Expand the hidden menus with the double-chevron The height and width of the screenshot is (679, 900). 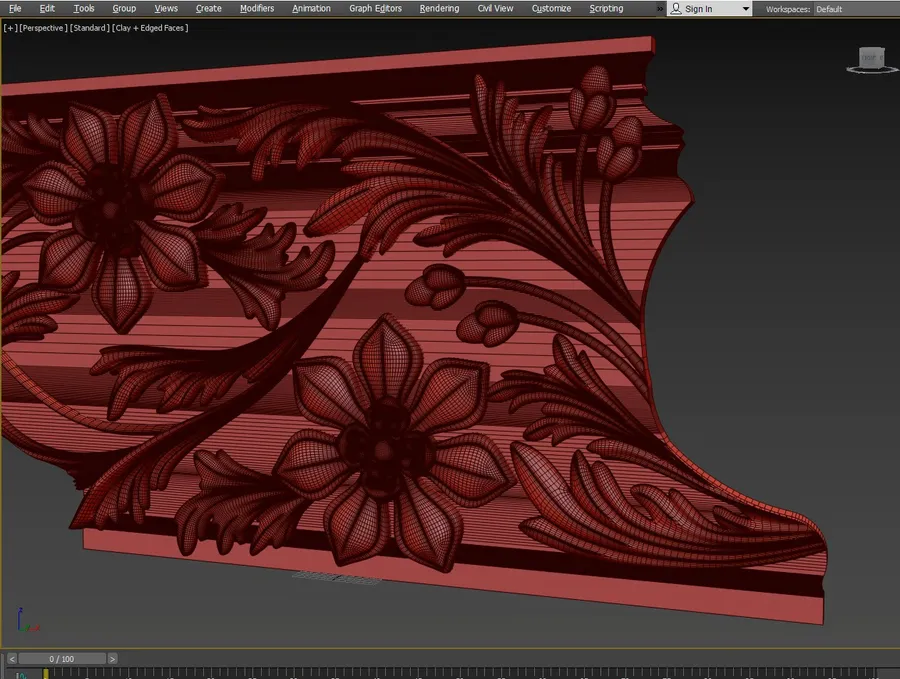pyautogui.click(x=660, y=9)
